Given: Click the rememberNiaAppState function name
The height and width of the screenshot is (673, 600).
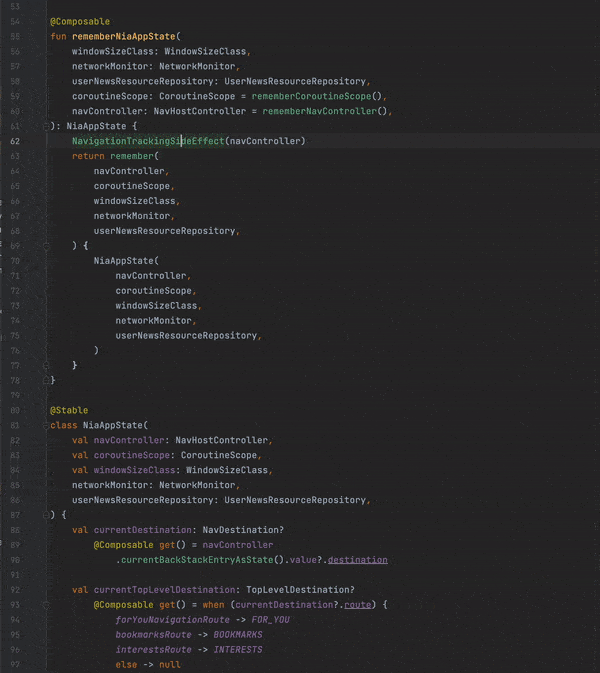Looking at the screenshot, I should click(x=124, y=36).
